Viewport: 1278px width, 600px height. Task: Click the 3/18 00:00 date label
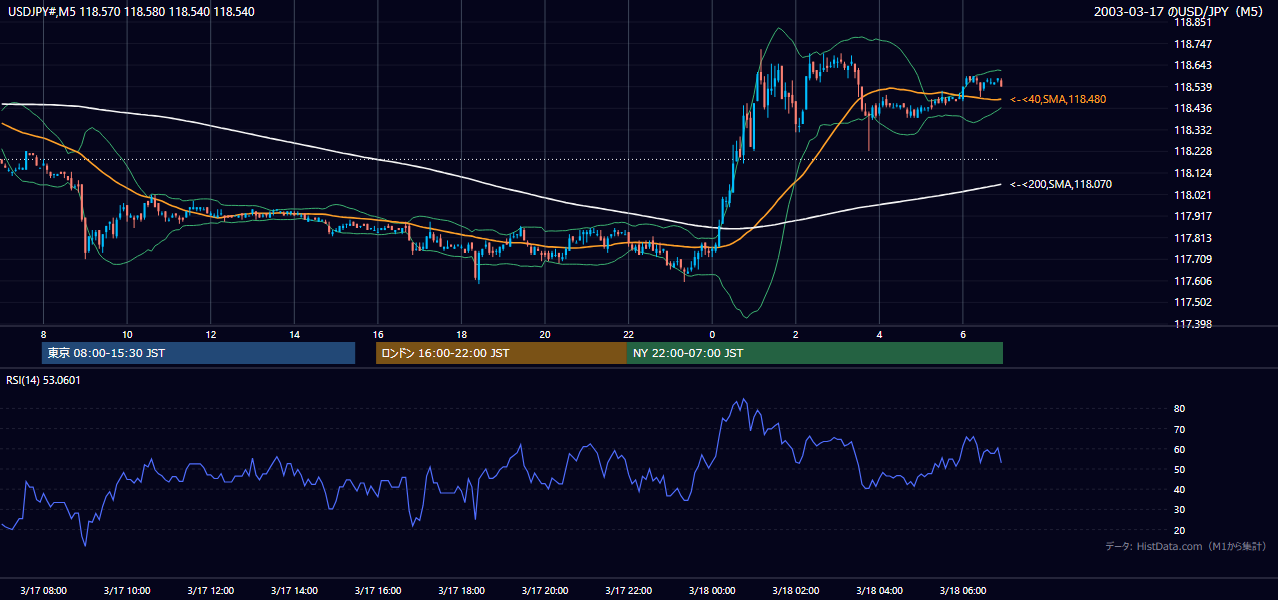pos(711,591)
